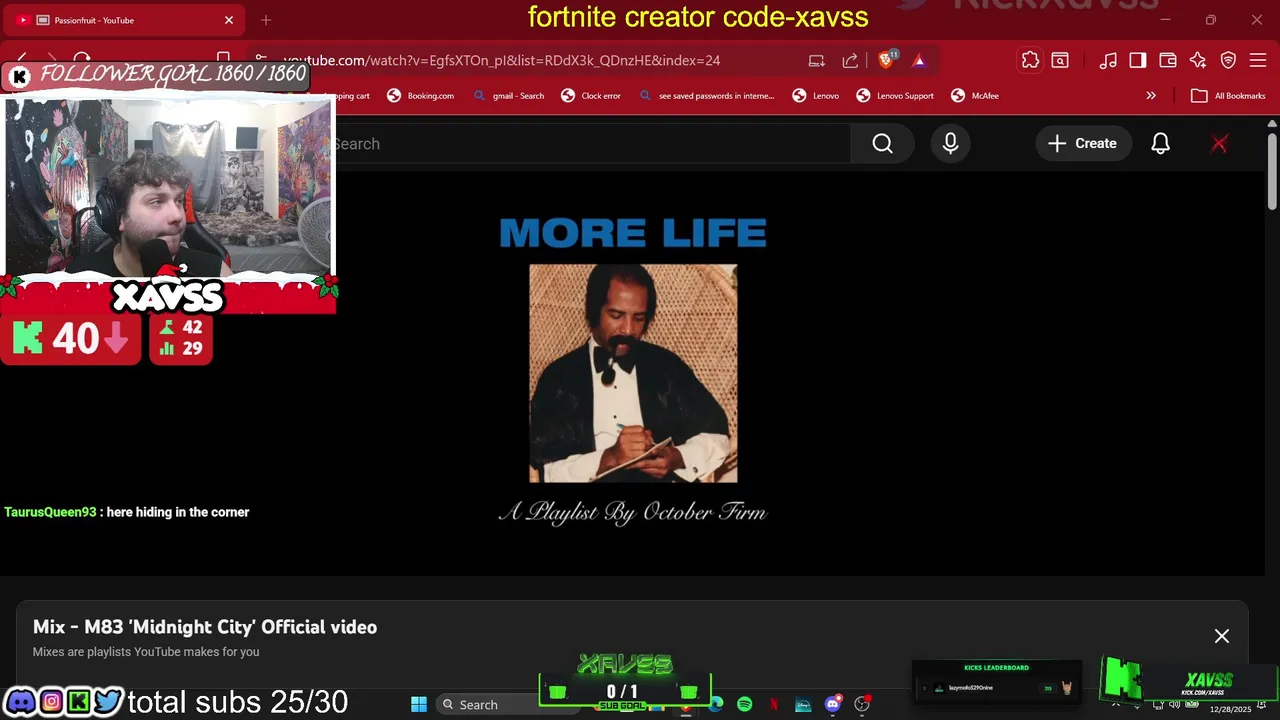The image size is (1280, 720).
Task: Click the YouTube Search input field
Action: click(x=590, y=144)
